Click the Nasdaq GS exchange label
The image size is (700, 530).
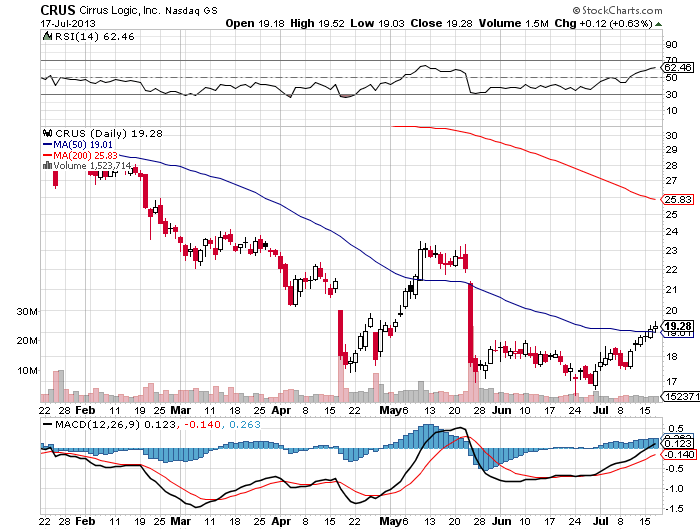[x=191, y=11]
